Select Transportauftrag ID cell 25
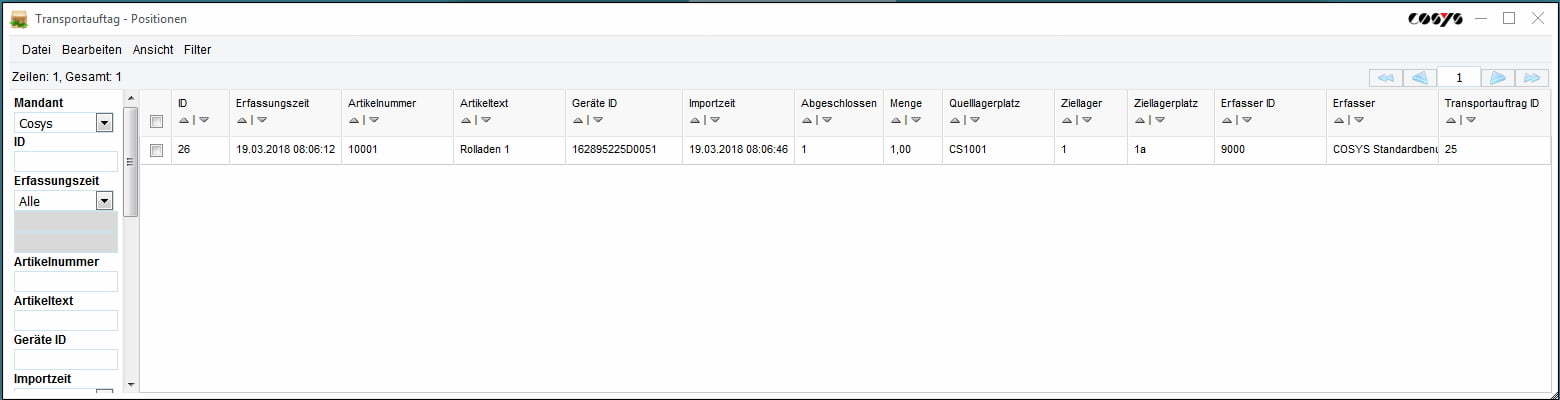Screen dimensions: 1560x400 tap(1495, 150)
